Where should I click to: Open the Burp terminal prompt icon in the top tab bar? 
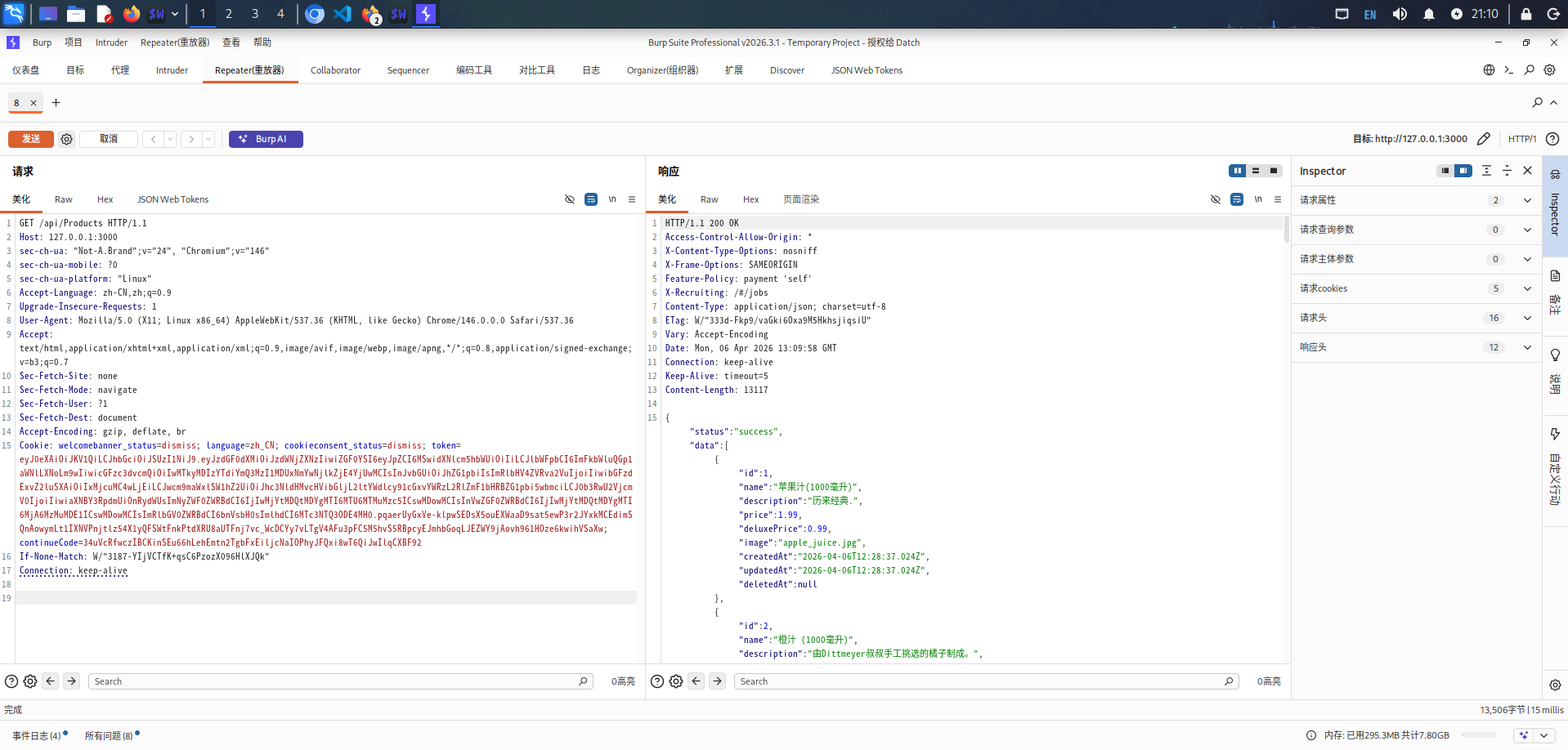click(1509, 70)
